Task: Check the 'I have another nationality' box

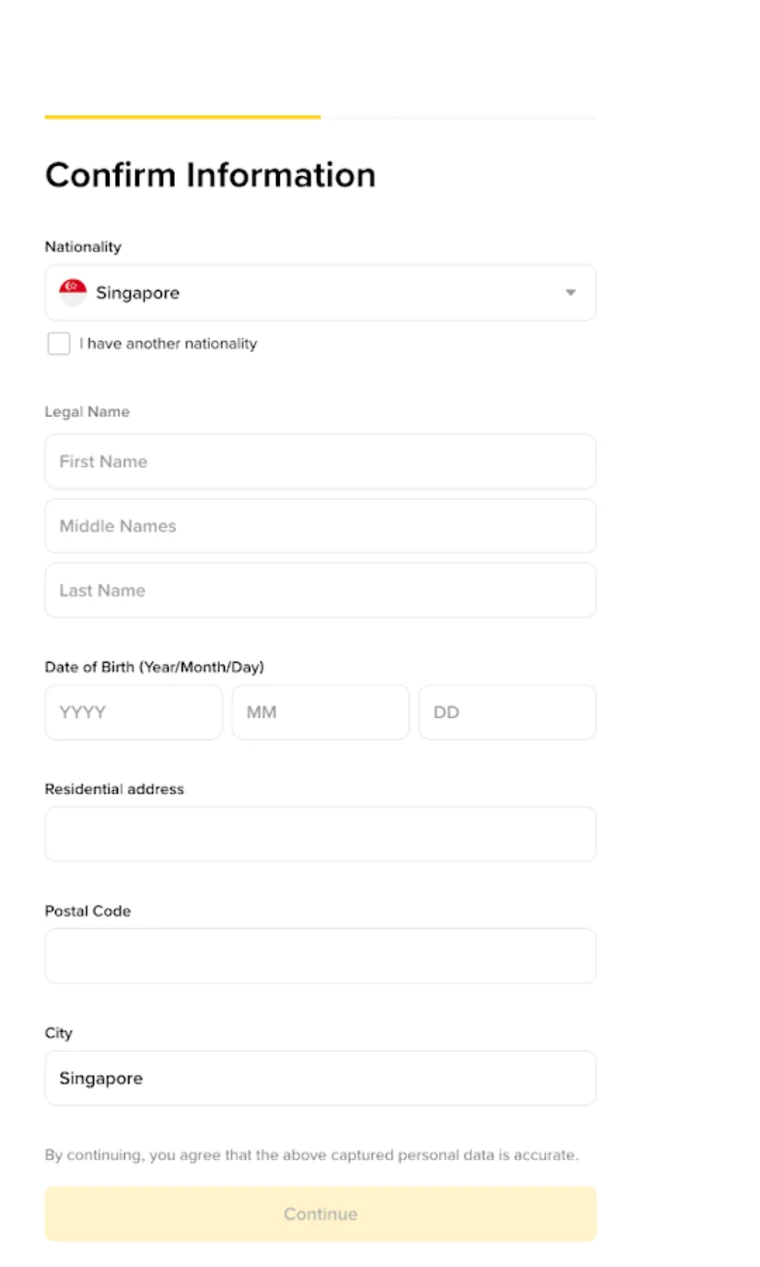Action: (59, 344)
